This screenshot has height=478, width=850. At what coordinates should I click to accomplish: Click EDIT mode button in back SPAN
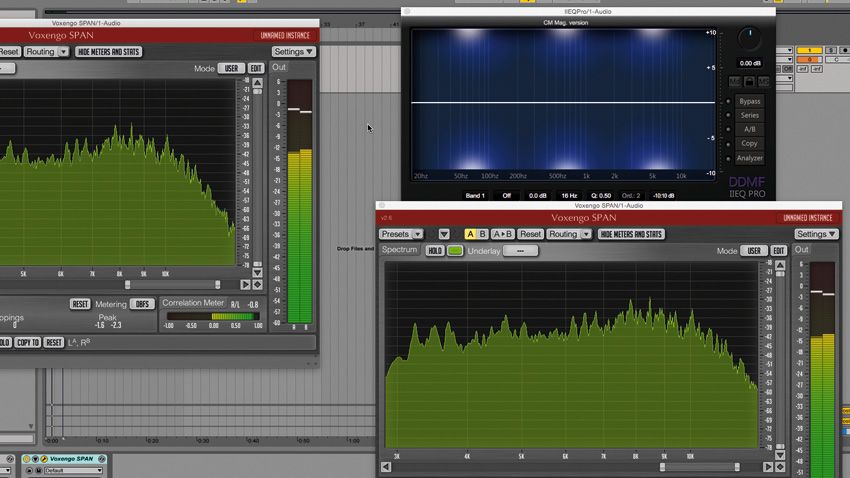coord(256,68)
